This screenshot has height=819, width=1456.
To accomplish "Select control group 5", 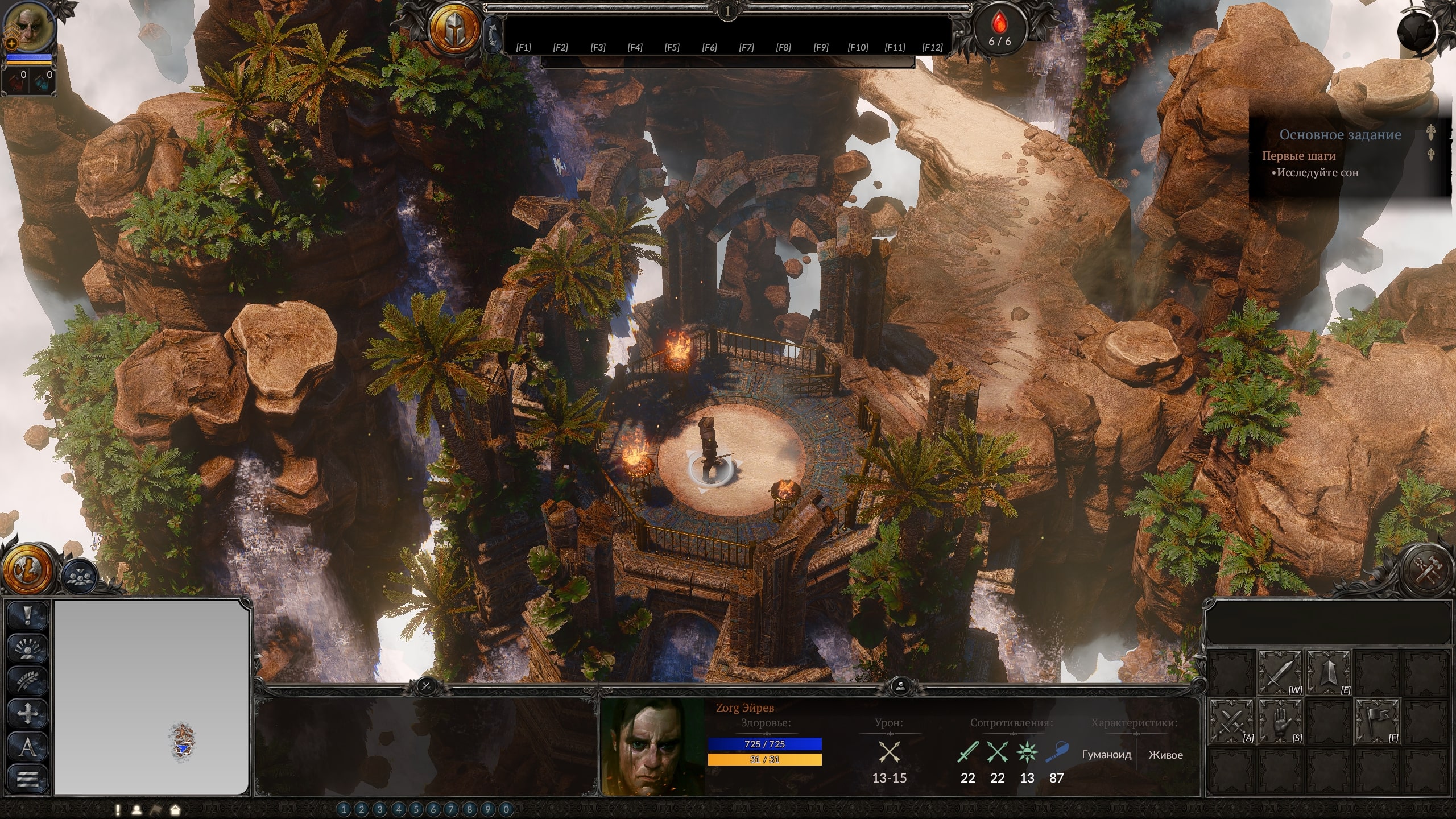I will [416, 809].
